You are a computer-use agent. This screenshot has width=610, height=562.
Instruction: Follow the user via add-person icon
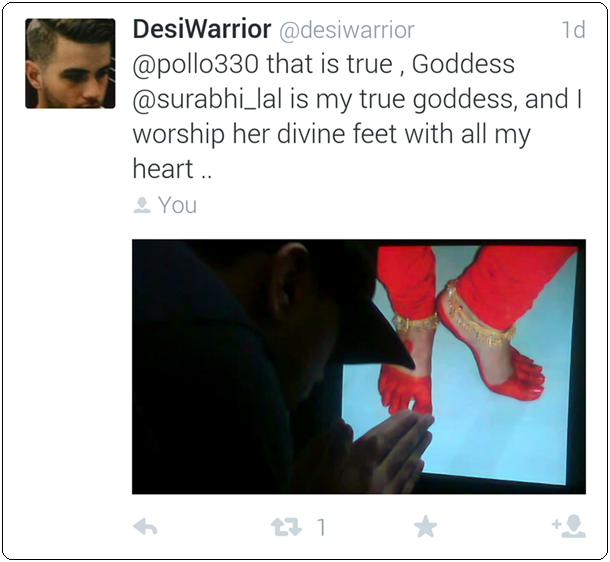569,526
